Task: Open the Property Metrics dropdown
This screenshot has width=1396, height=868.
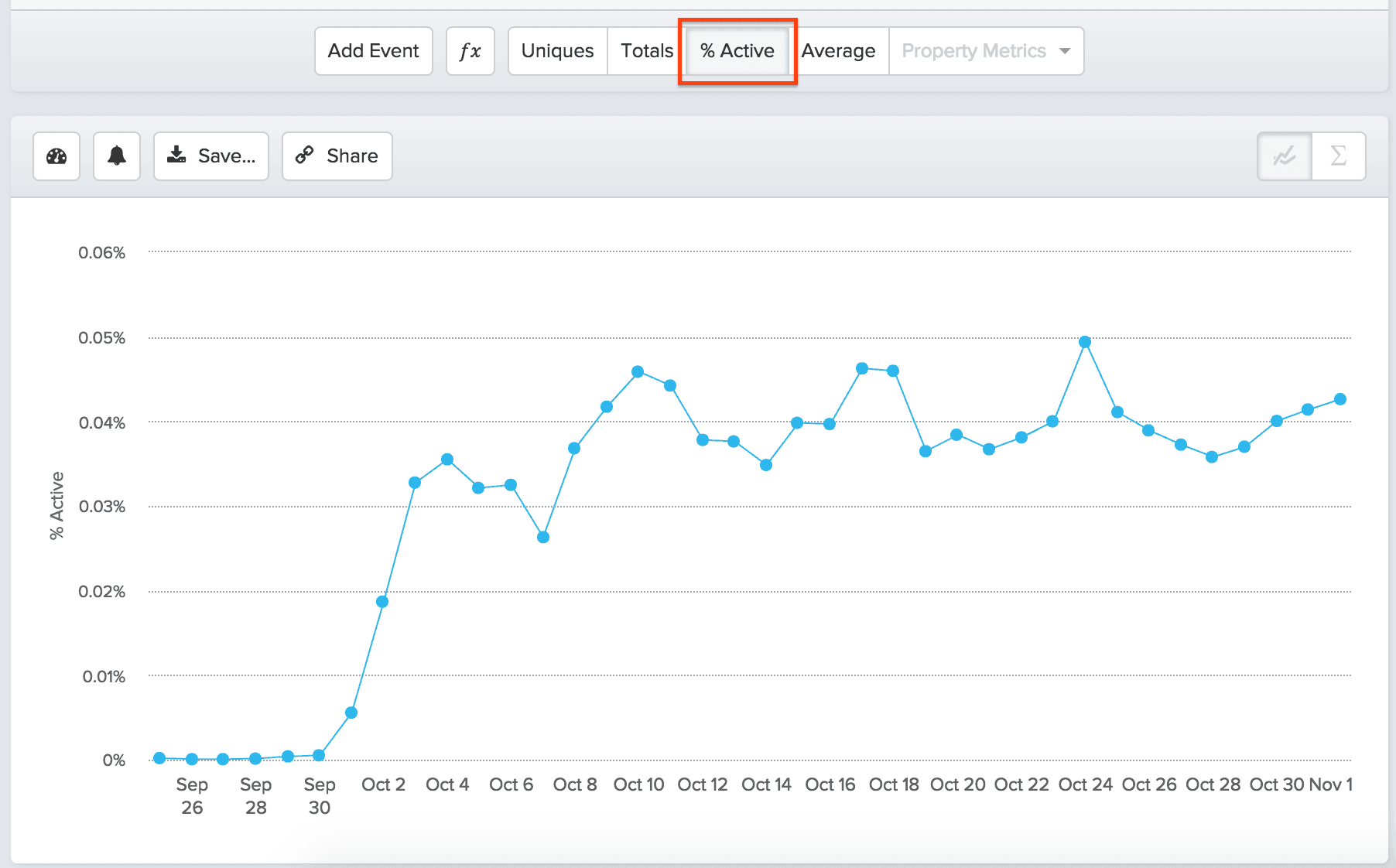Action: click(973, 50)
